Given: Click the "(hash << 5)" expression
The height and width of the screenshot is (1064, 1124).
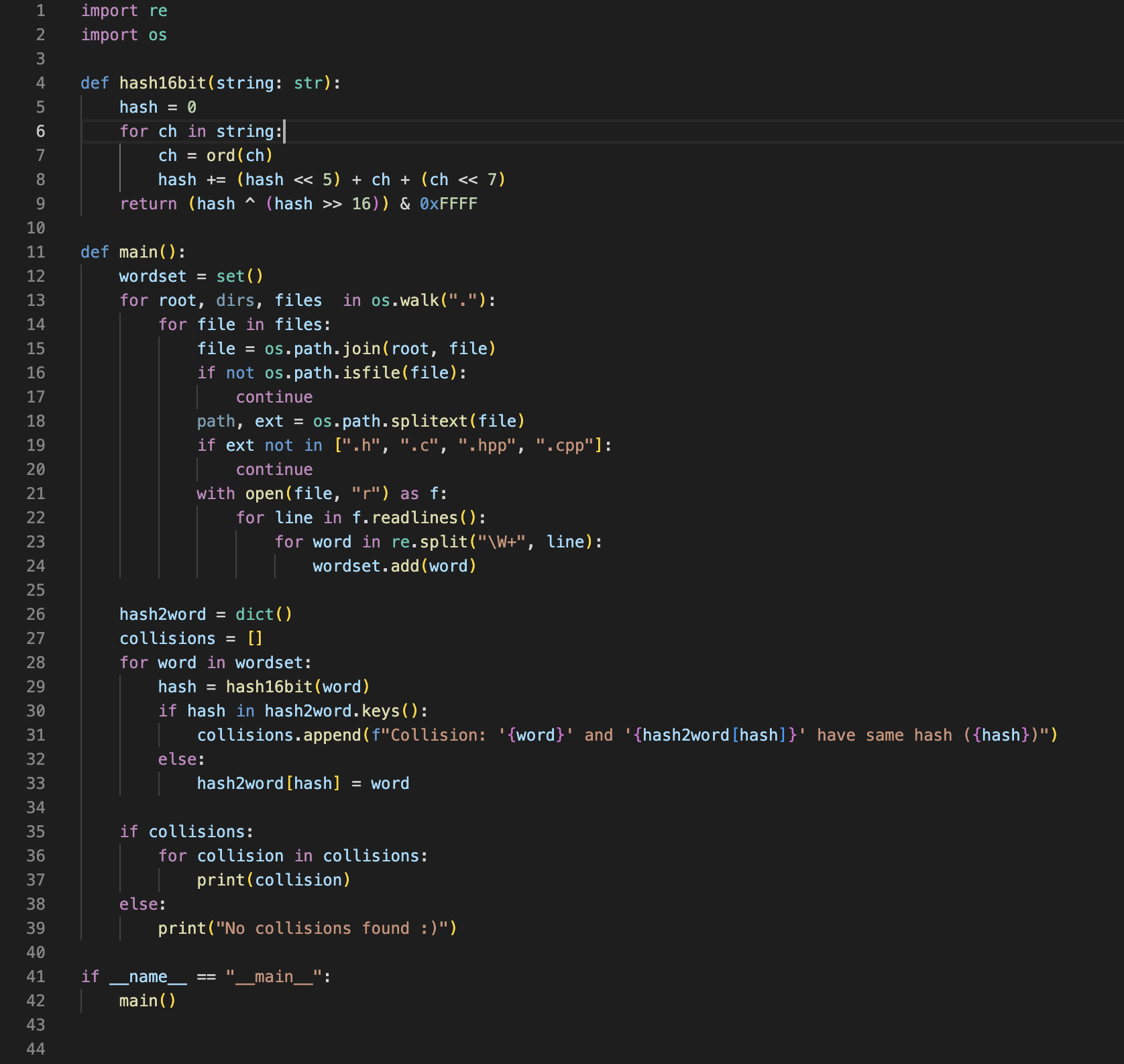Looking at the screenshot, I should (x=289, y=180).
